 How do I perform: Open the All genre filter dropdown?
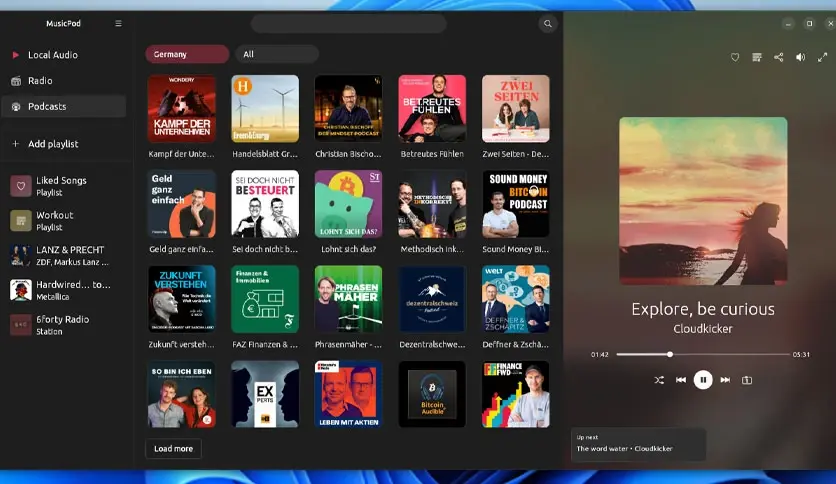(277, 54)
